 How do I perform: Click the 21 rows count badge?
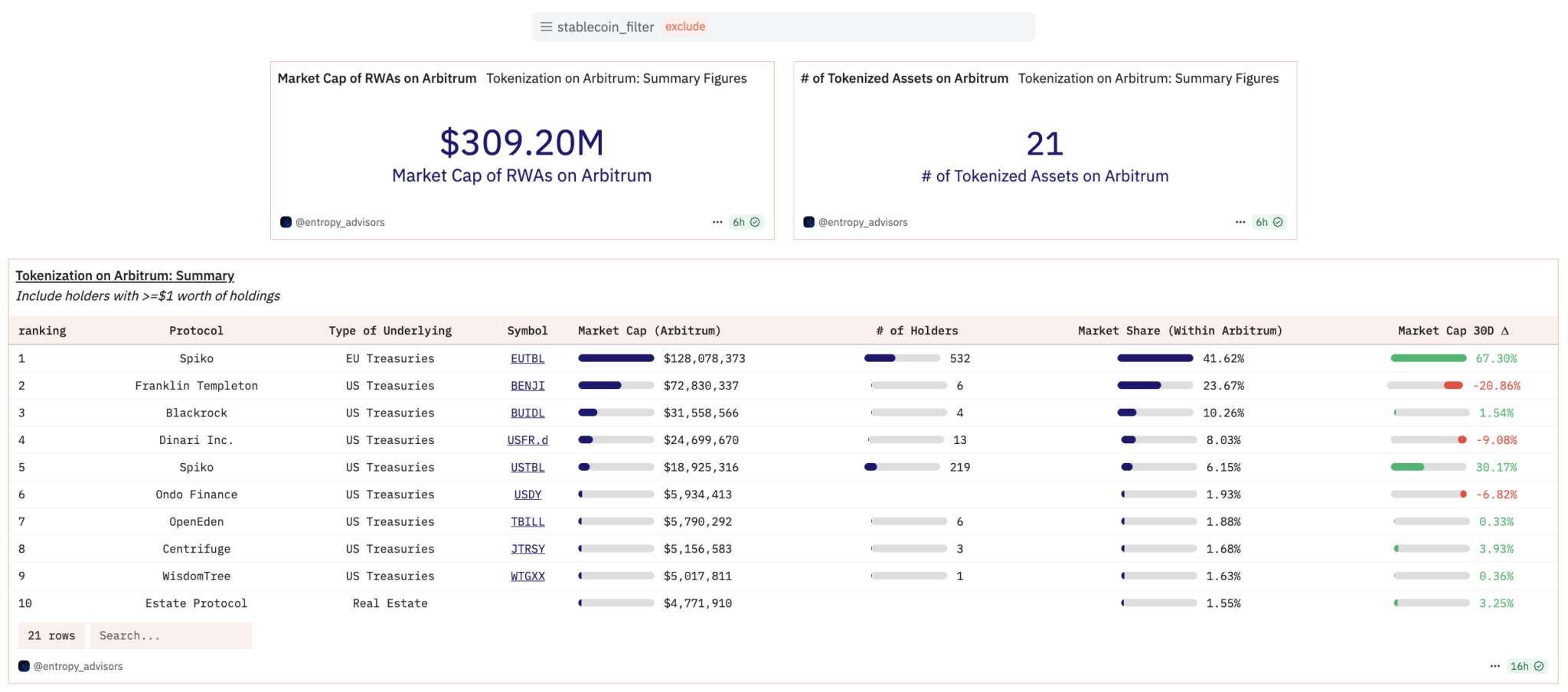click(x=51, y=635)
